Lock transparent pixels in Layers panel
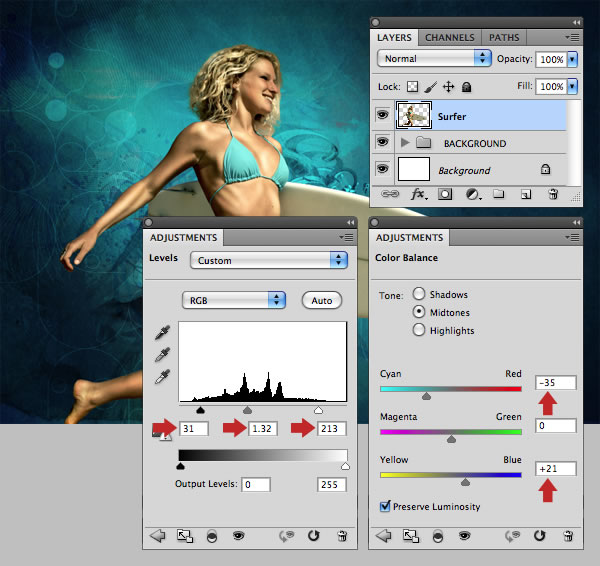The width and height of the screenshot is (600, 566). pos(412,86)
